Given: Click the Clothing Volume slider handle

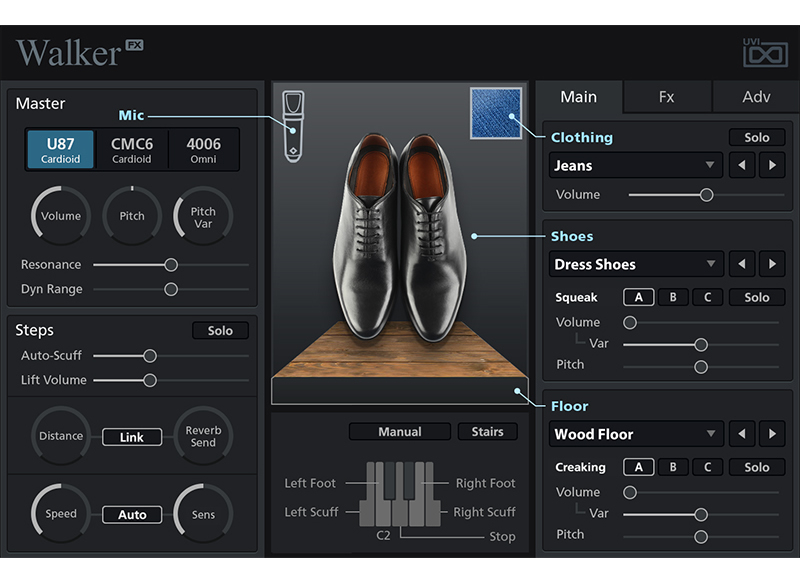Looking at the screenshot, I should [706, 194].
